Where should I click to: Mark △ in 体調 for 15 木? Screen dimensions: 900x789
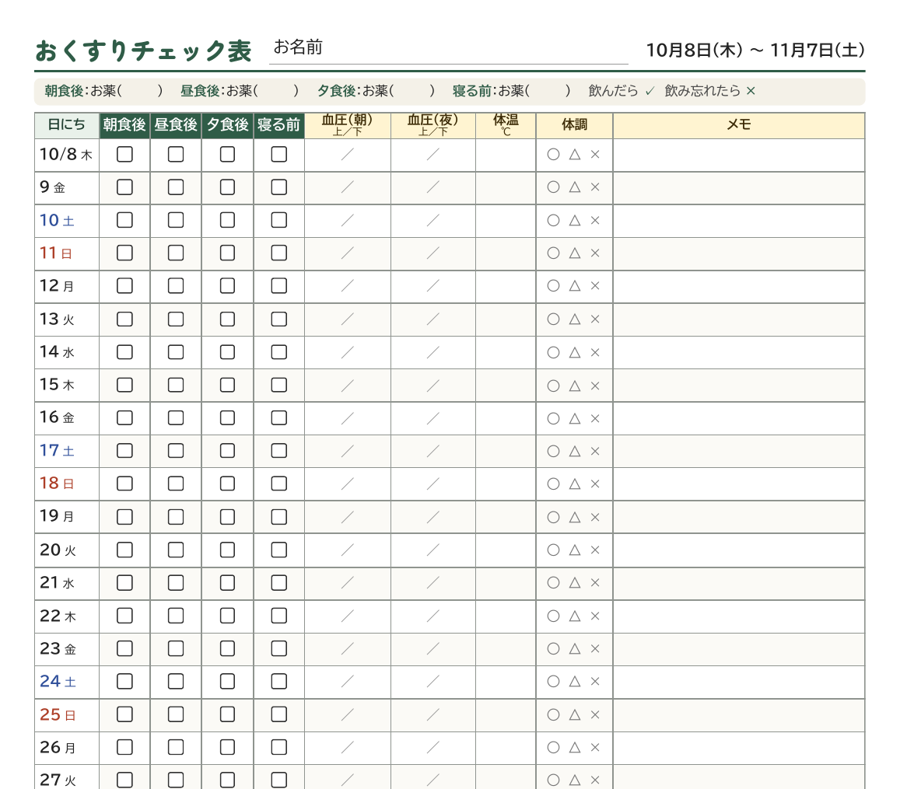575,386
